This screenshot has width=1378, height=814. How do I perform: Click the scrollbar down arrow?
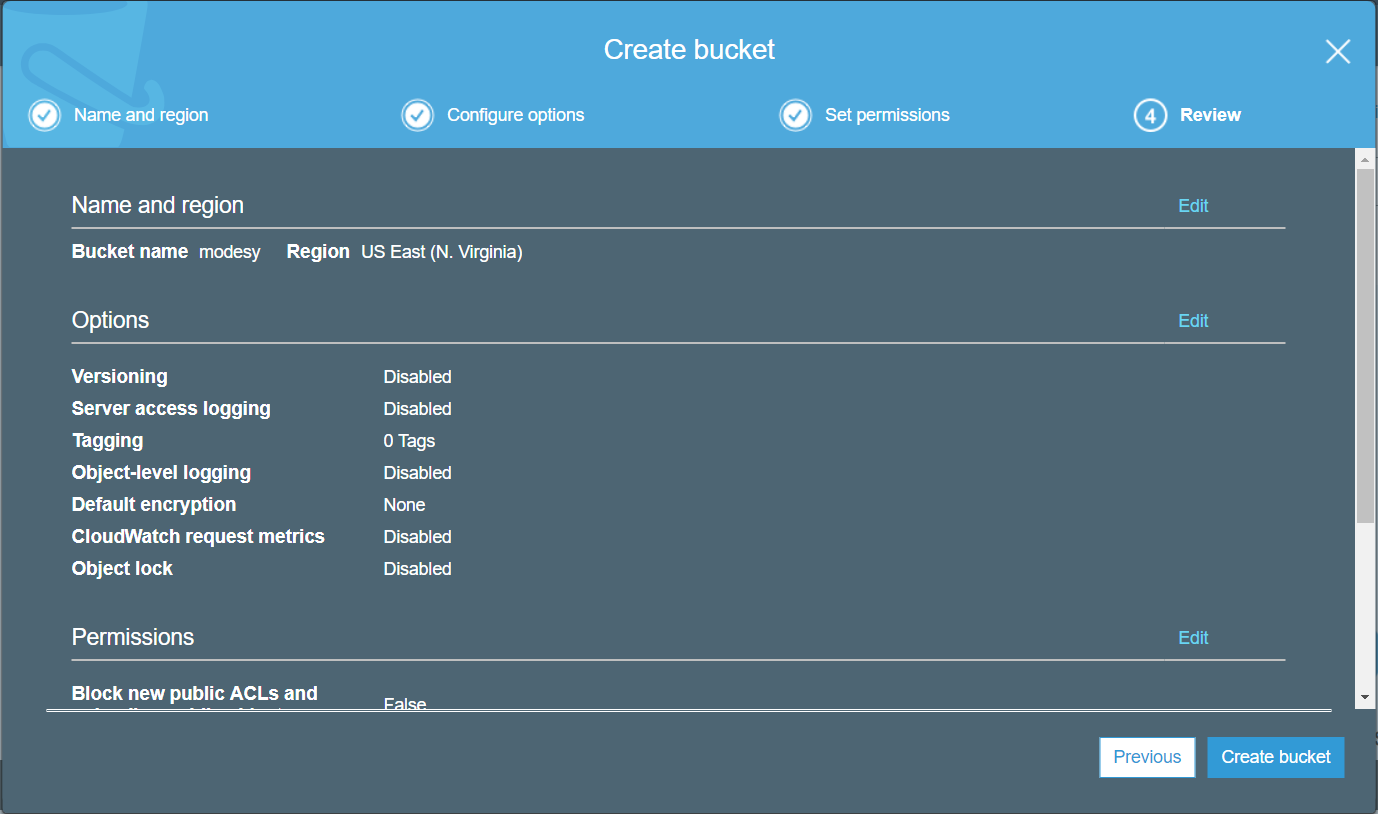coord(1365,697)
